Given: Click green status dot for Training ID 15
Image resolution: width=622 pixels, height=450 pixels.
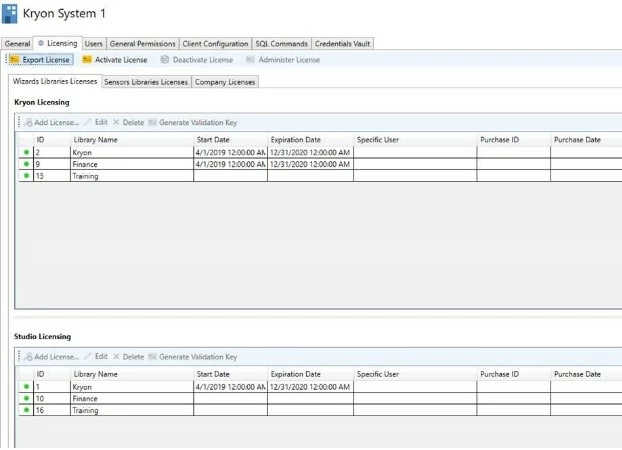Looking at the screenshot, I should coord(26,175).
